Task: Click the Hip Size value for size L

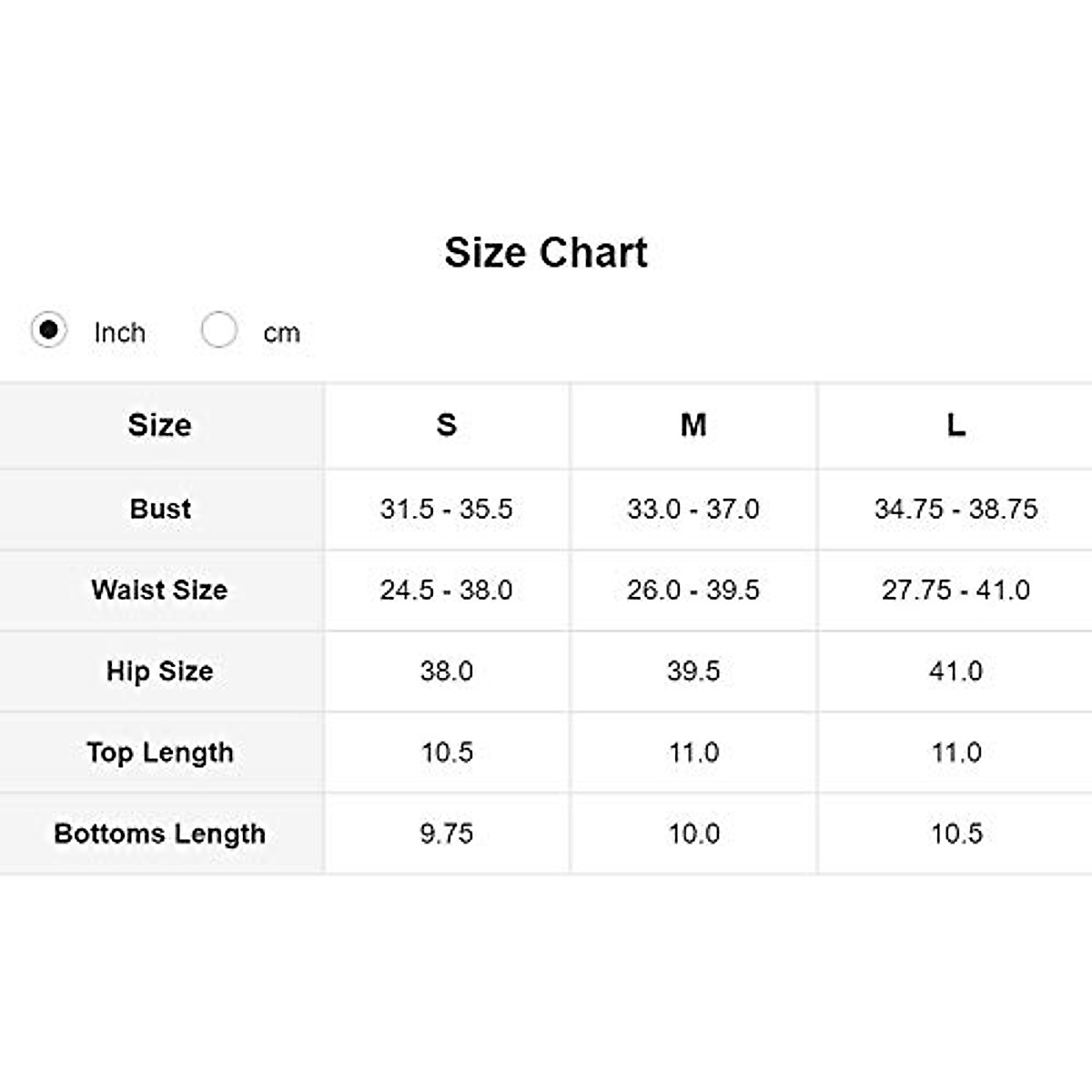Action: 955,672
